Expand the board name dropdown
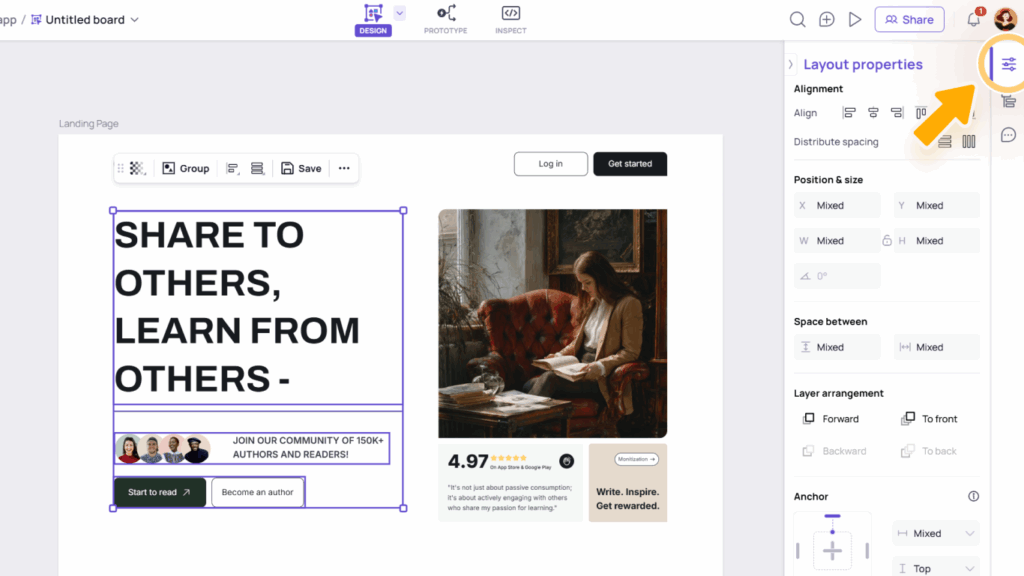The height and width of the screenshot is (576, 1024). [x=135, y=20]
